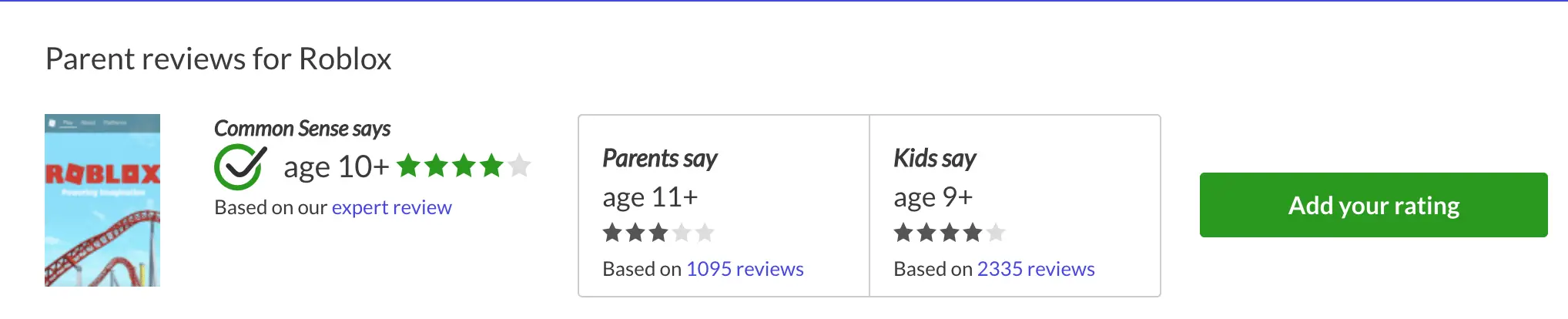Click the green checkmark icon
This screenshot has width=1568, height=319.
coord(240,166)
